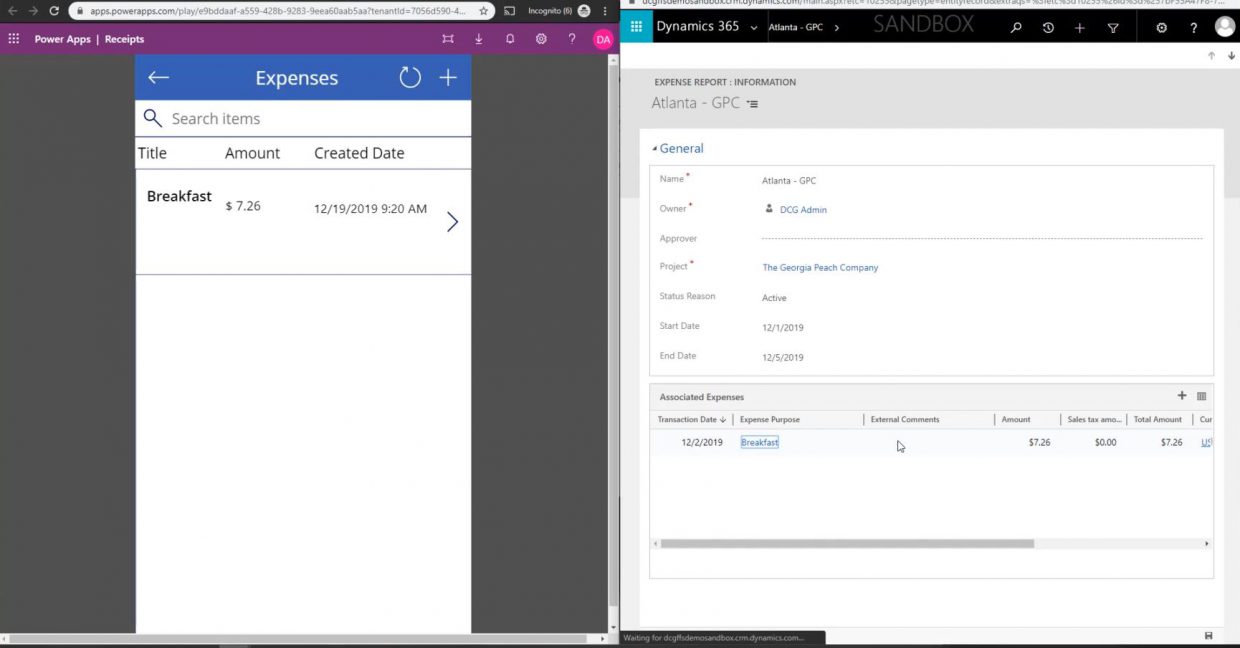Click the Incognito profile indicator in Chrome

tap(559, 11)
